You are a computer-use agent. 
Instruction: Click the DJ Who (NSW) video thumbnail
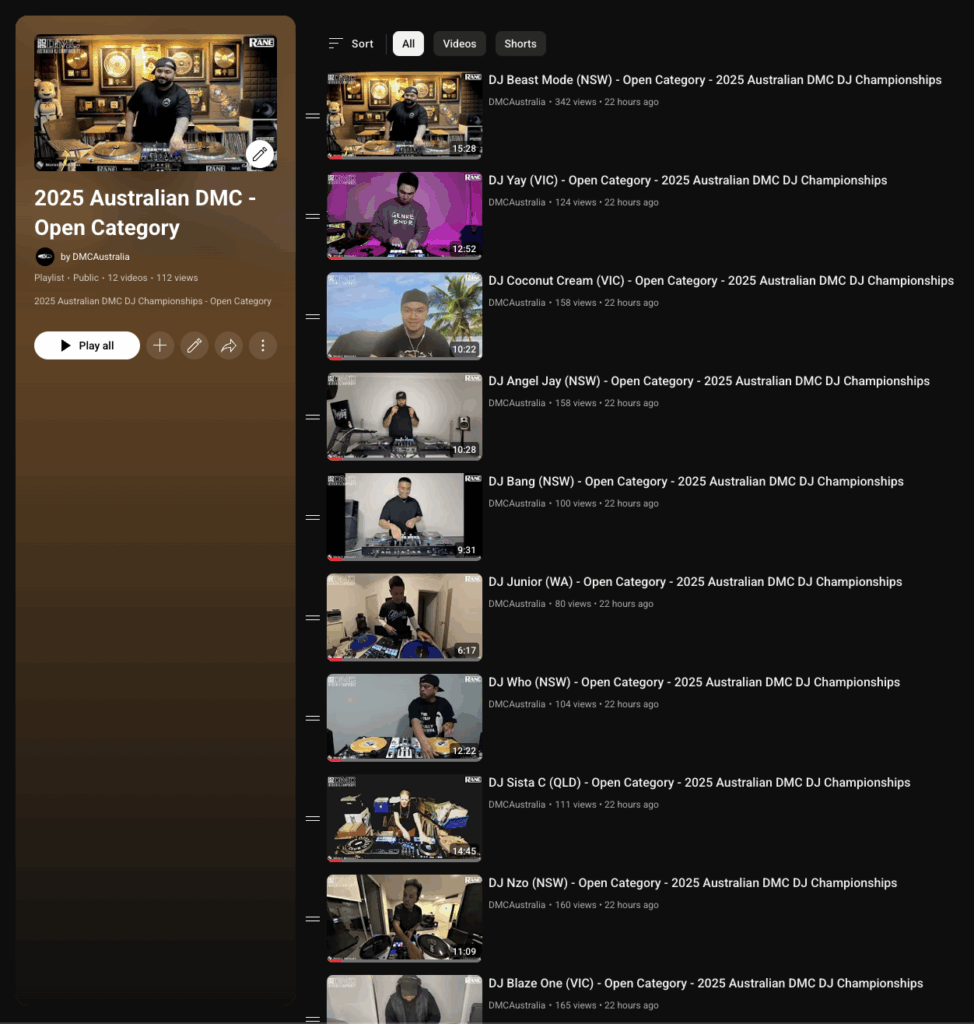(404, 717)
